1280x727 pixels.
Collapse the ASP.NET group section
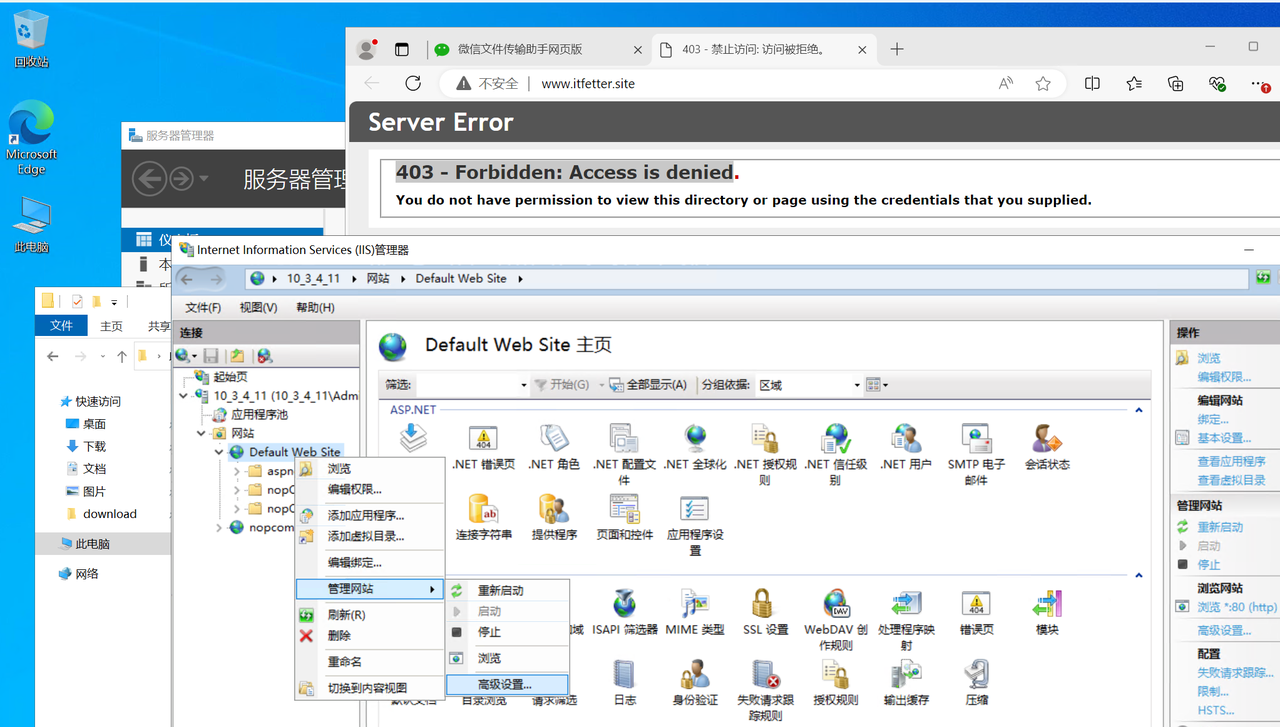coord(1139,410)
